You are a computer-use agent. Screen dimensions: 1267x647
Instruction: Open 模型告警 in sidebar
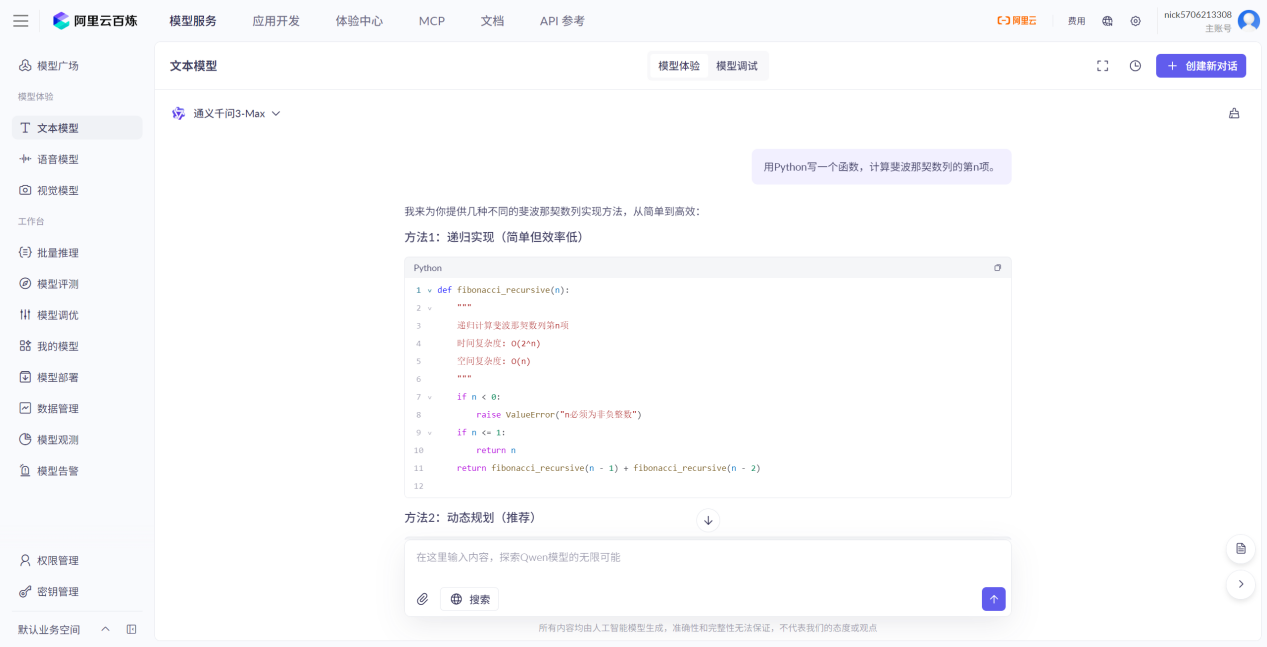pyautogui.click(x=77, y=470)
